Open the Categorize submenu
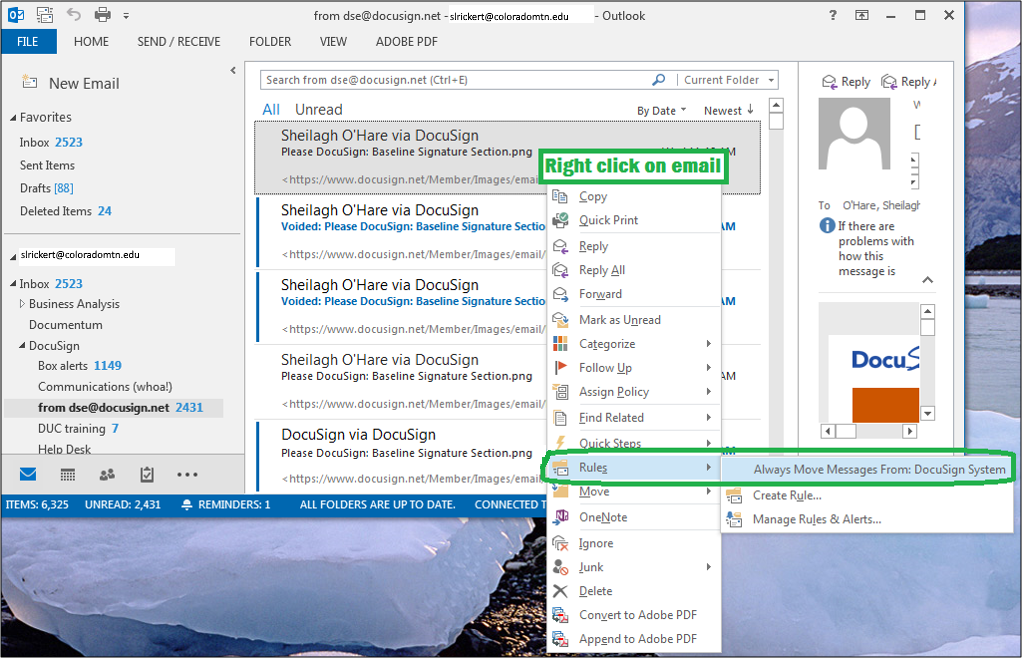The height and width of the screenshot is (658, 1022). [x=634, y=344]
